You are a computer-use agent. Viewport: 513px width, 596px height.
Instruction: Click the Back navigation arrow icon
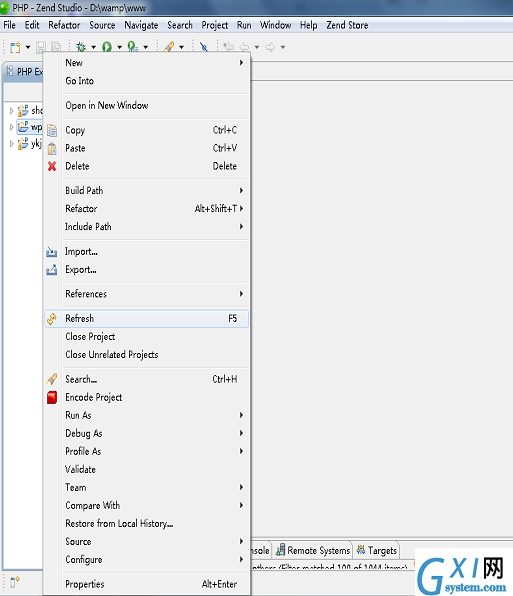tap(244, 47)
